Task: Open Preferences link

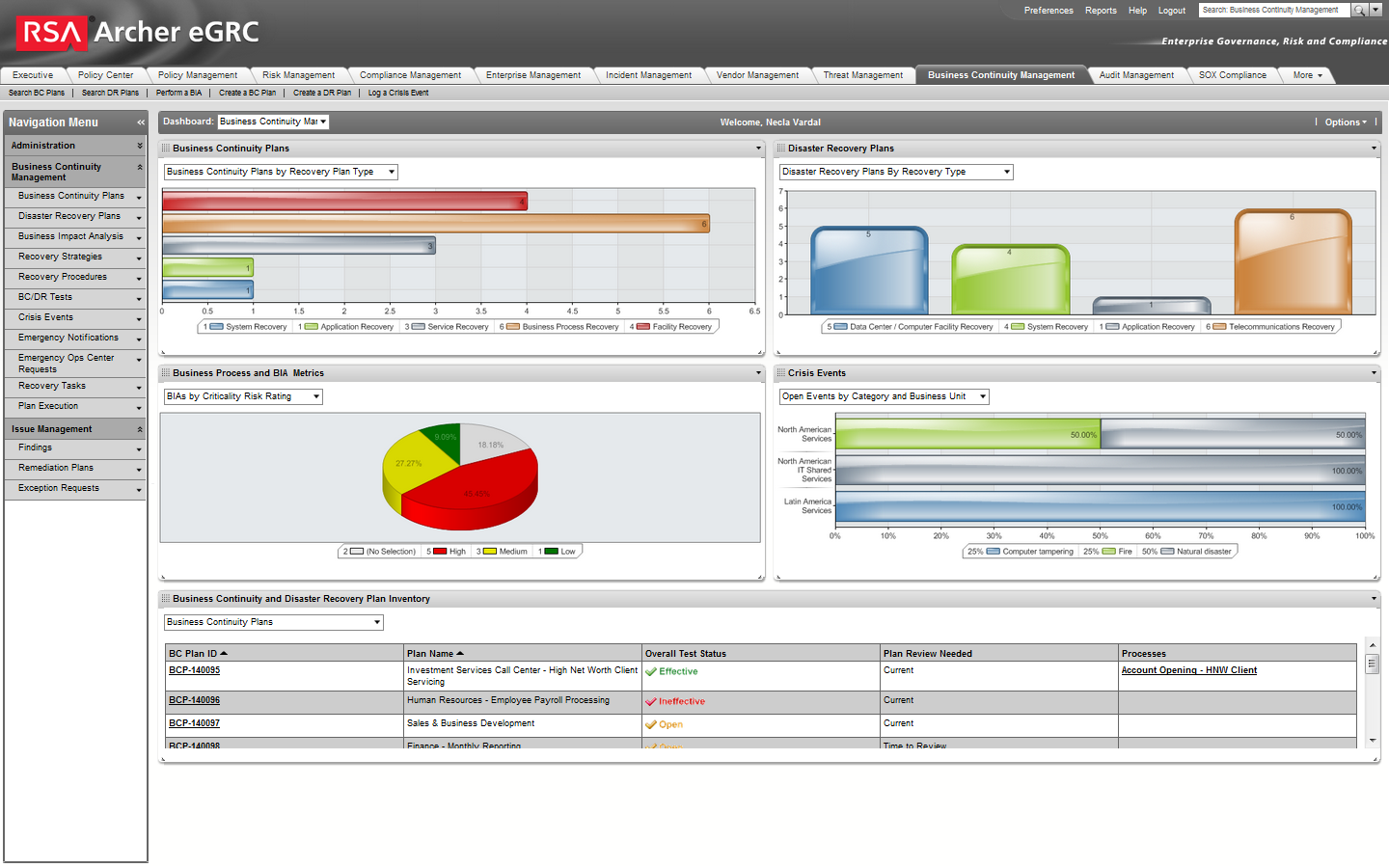Action: click(x=1049, y=11)
